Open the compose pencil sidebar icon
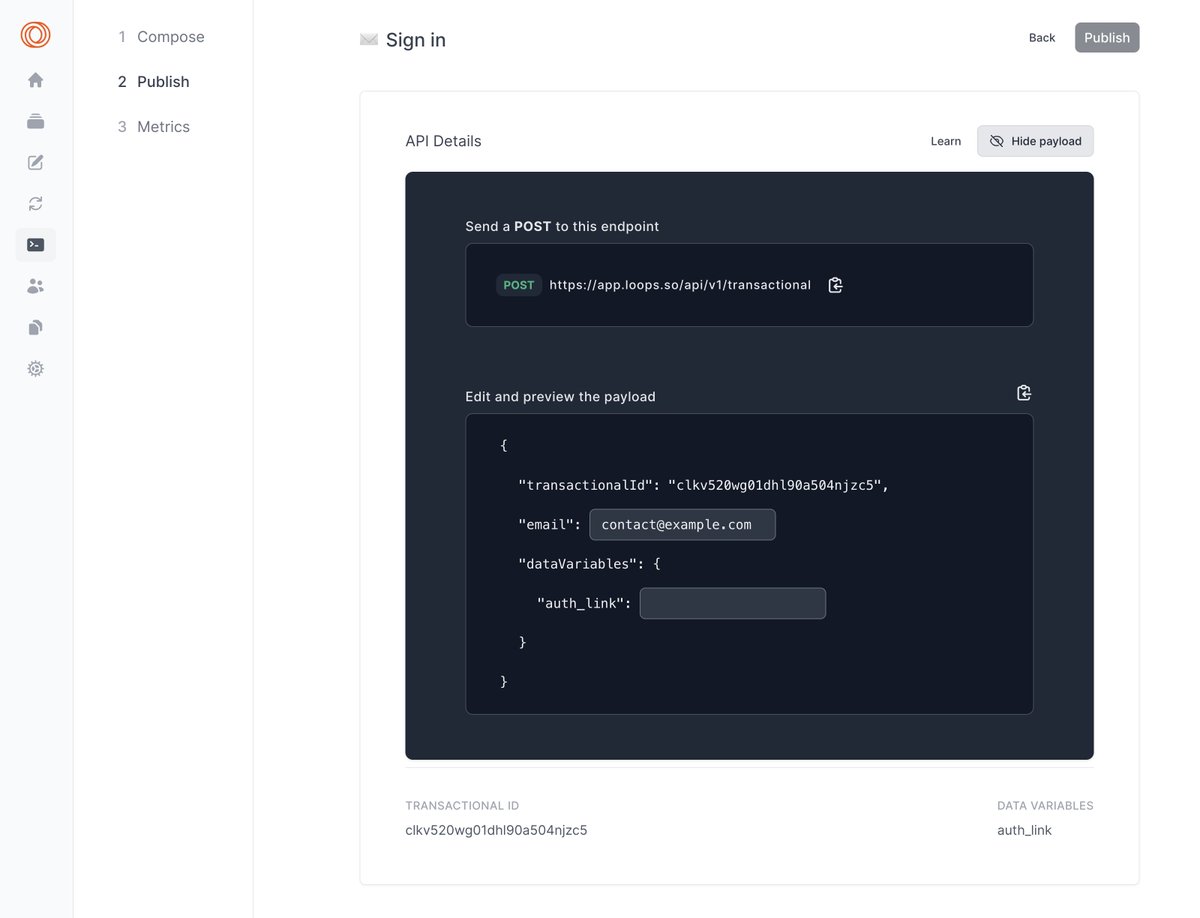Image resolution: width=1200 pixels, height=918 pixels. (x=35, y=163)
